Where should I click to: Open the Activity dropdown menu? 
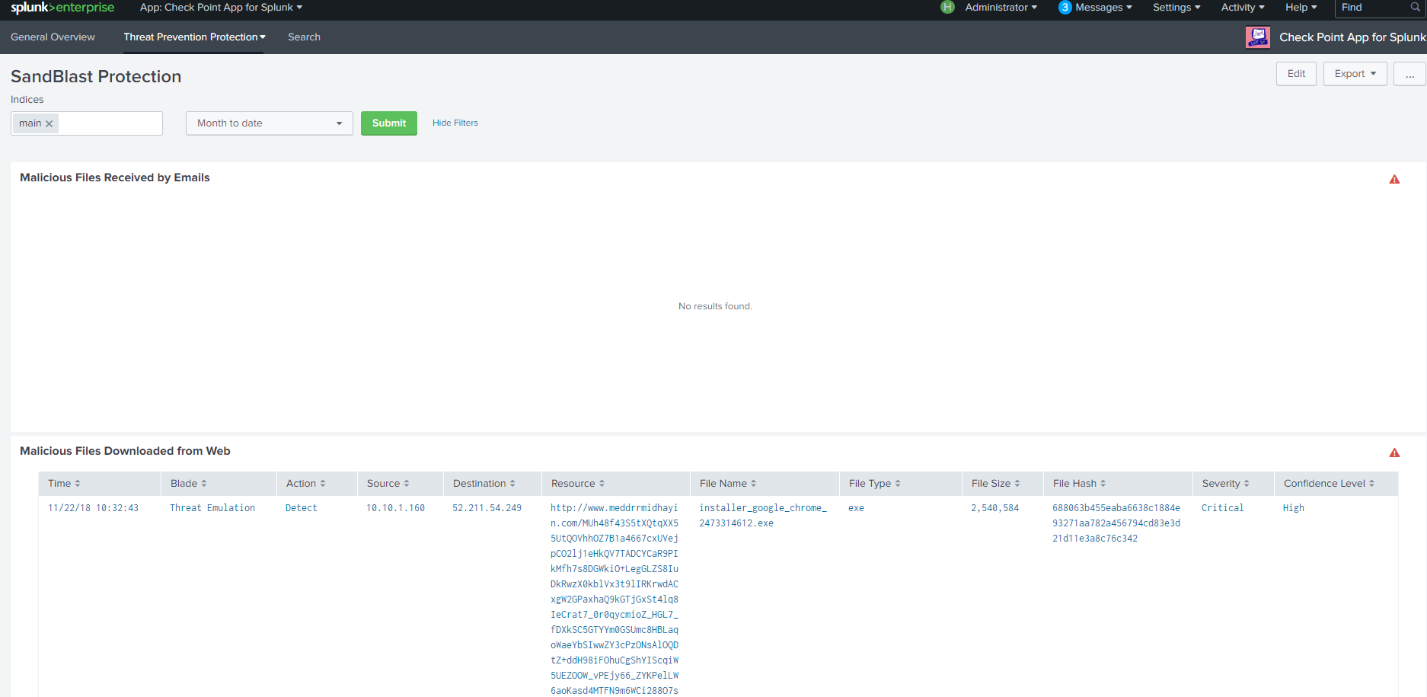(1243, 7)
